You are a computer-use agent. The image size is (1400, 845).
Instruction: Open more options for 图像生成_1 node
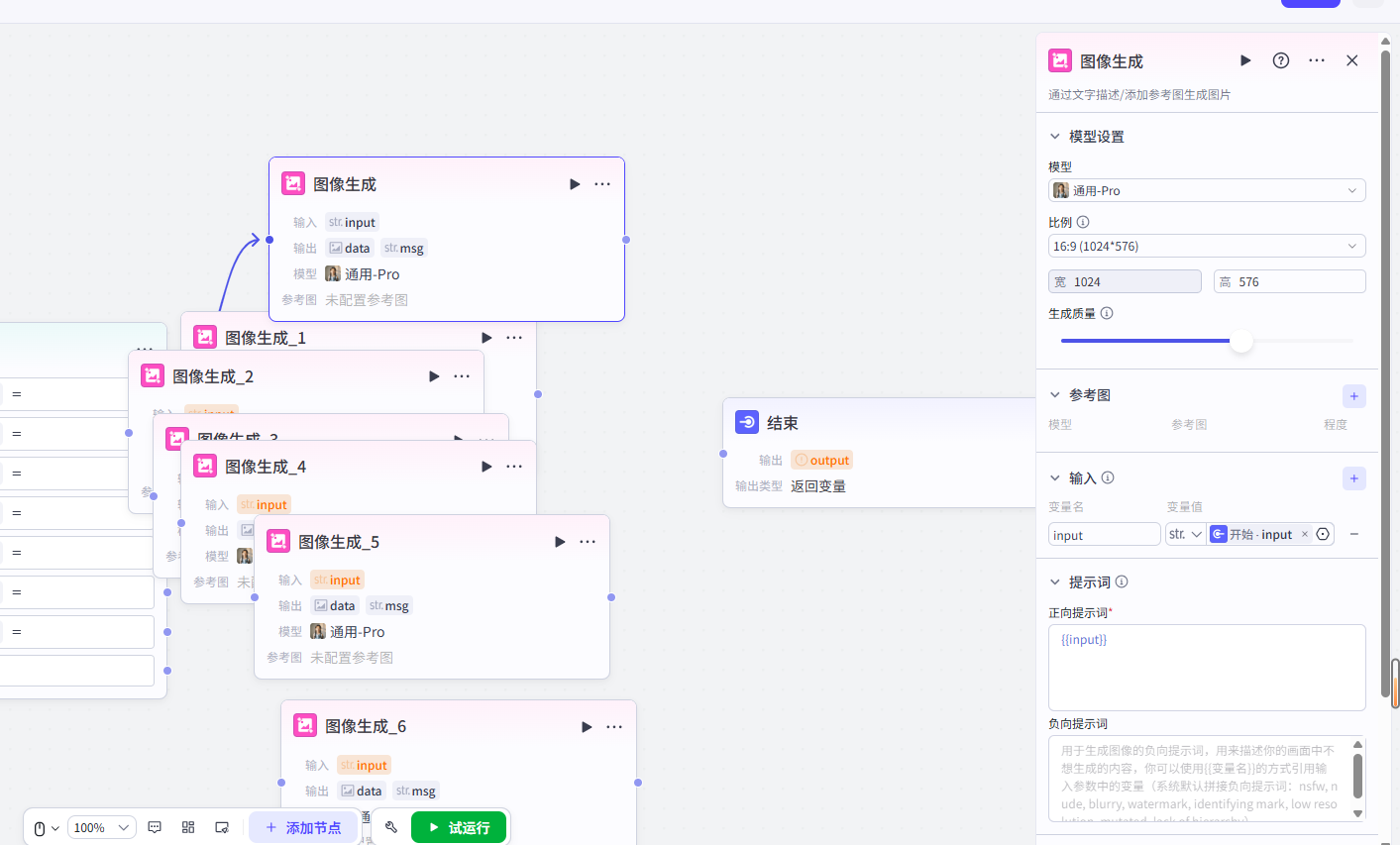pyautogui.click(x=514, y=338)
